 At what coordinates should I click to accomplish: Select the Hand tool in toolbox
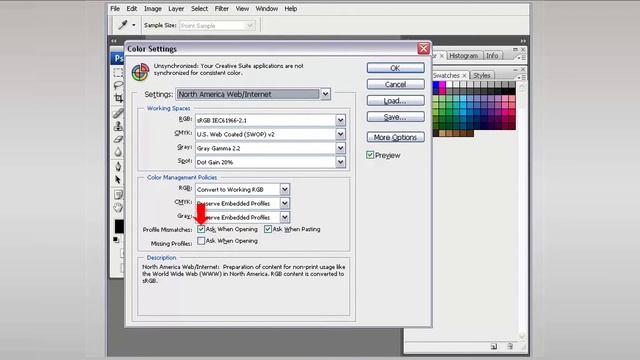(118, 207)
